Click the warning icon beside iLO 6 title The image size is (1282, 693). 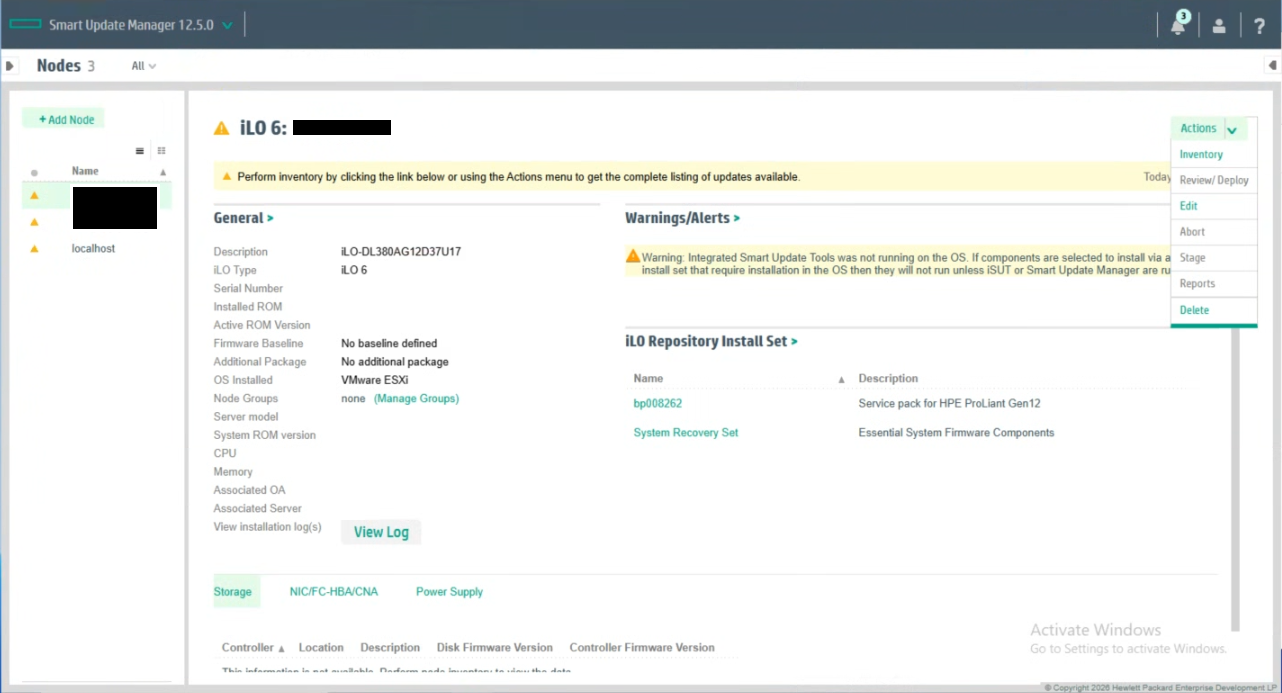221,128
